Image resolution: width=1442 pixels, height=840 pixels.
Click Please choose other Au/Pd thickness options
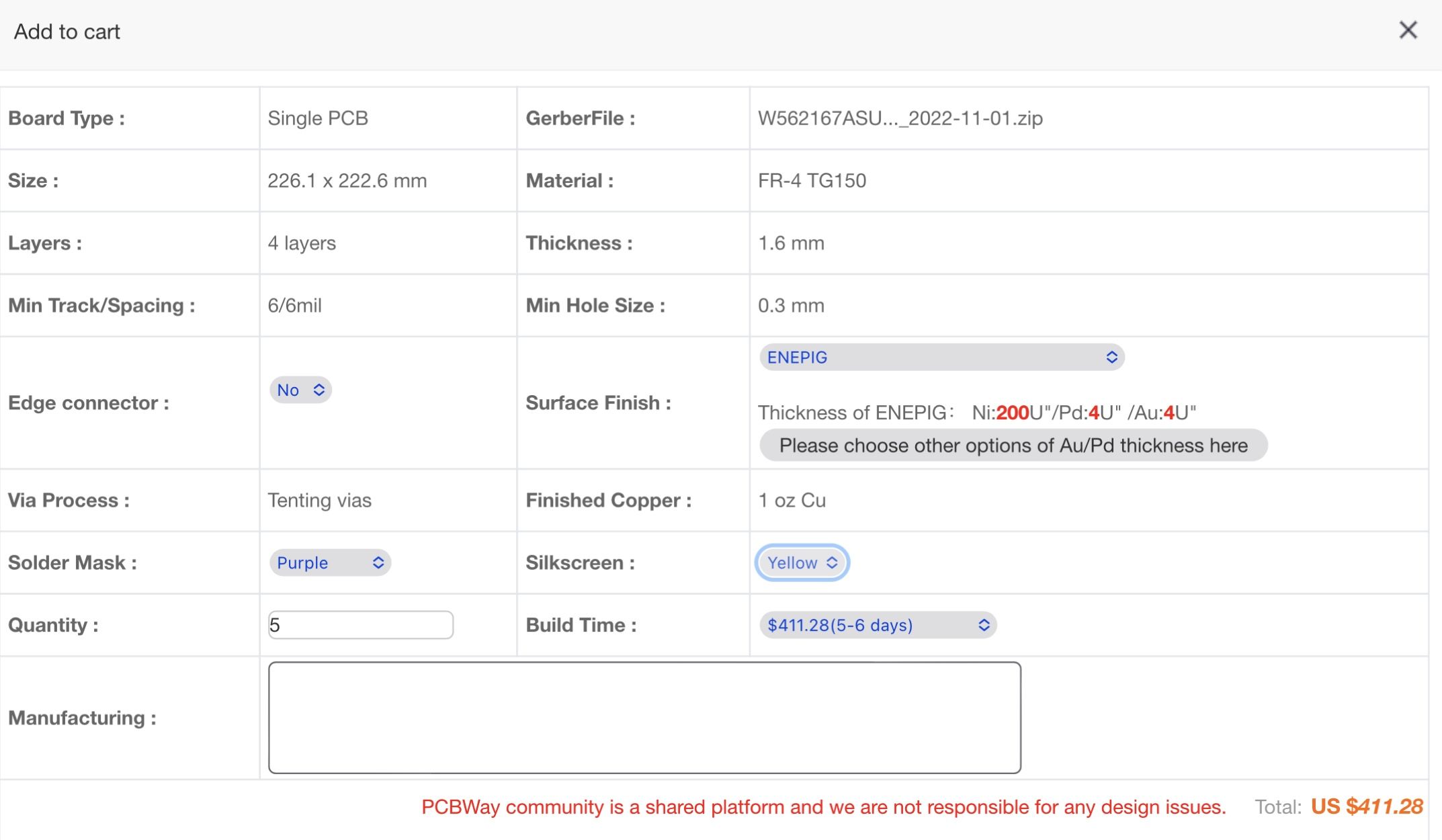coord(1013,446)
